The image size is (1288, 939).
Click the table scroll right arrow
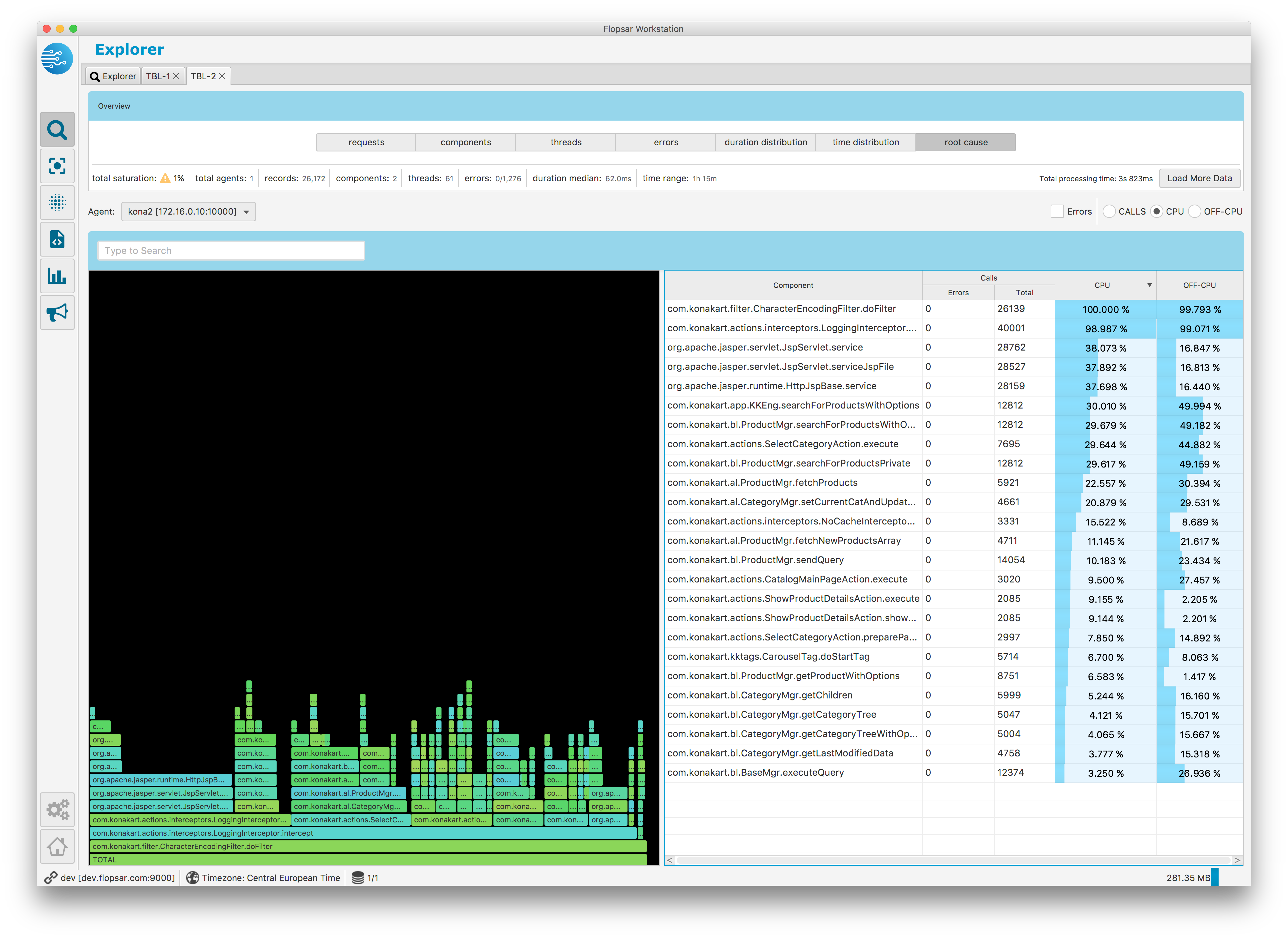(x=1237, y=860)
